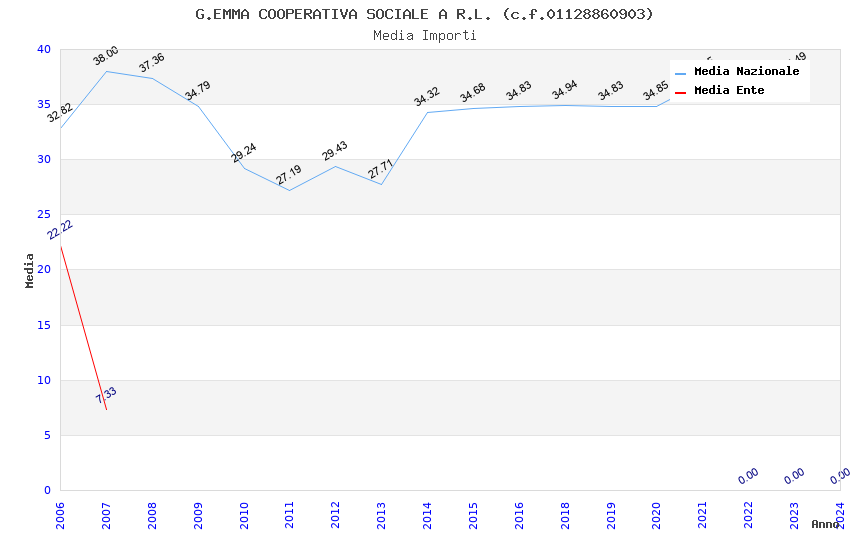Click the 37.36 data label
This screenshot has width=850, height=550.
tap(152, 62)
